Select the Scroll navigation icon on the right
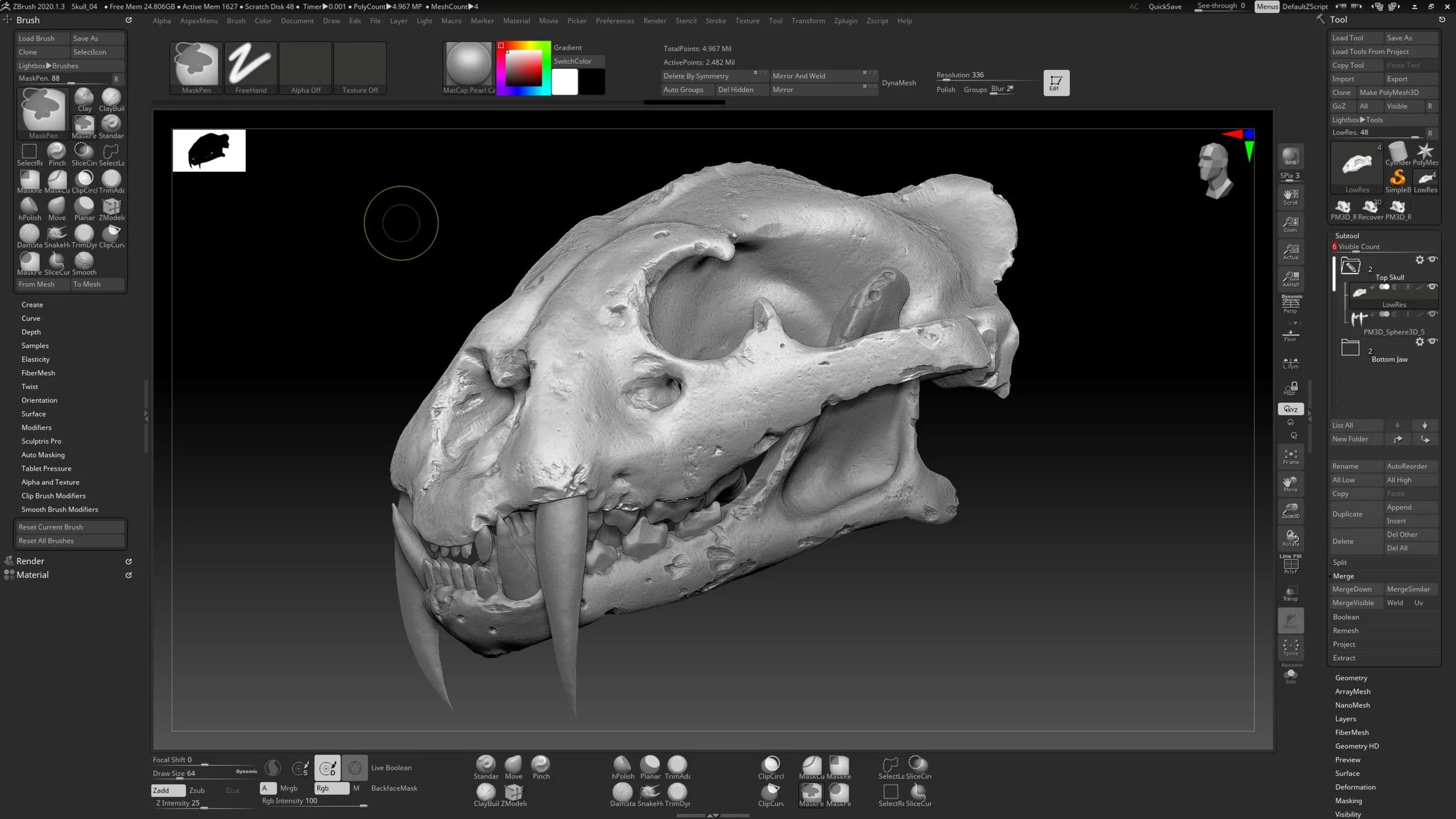The height and width of the screenshot is (819, 1456). 1291,196
